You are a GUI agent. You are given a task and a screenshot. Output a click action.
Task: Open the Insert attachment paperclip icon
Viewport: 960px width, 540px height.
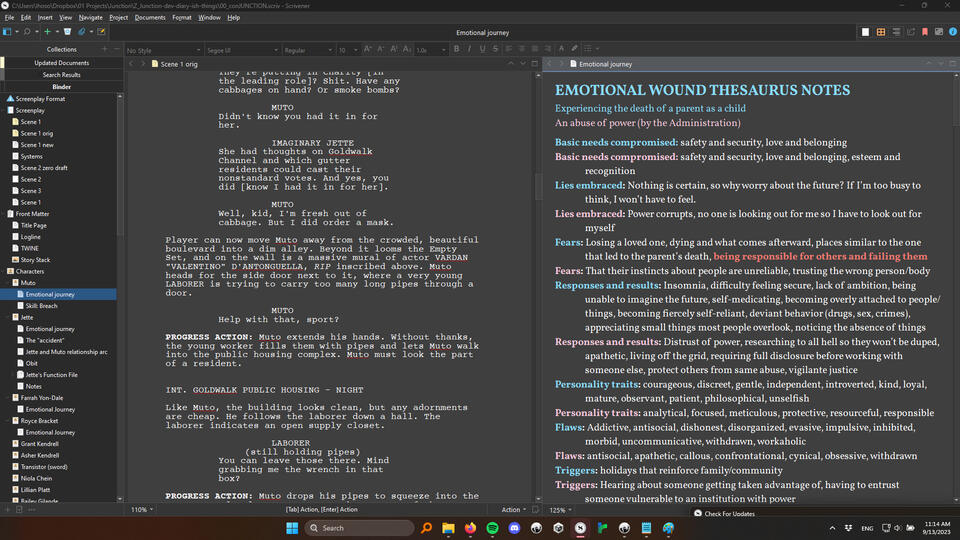pyautogui.click(x=82, y=32)
